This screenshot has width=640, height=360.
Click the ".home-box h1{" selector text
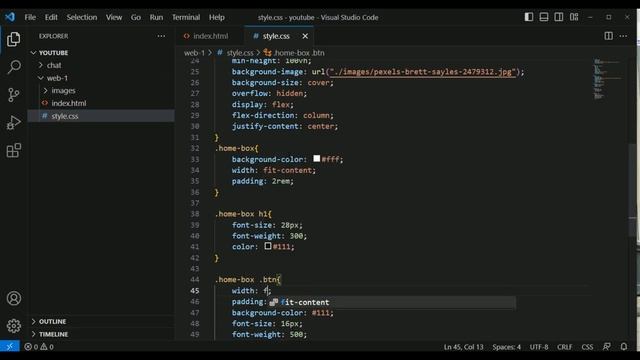244,214
